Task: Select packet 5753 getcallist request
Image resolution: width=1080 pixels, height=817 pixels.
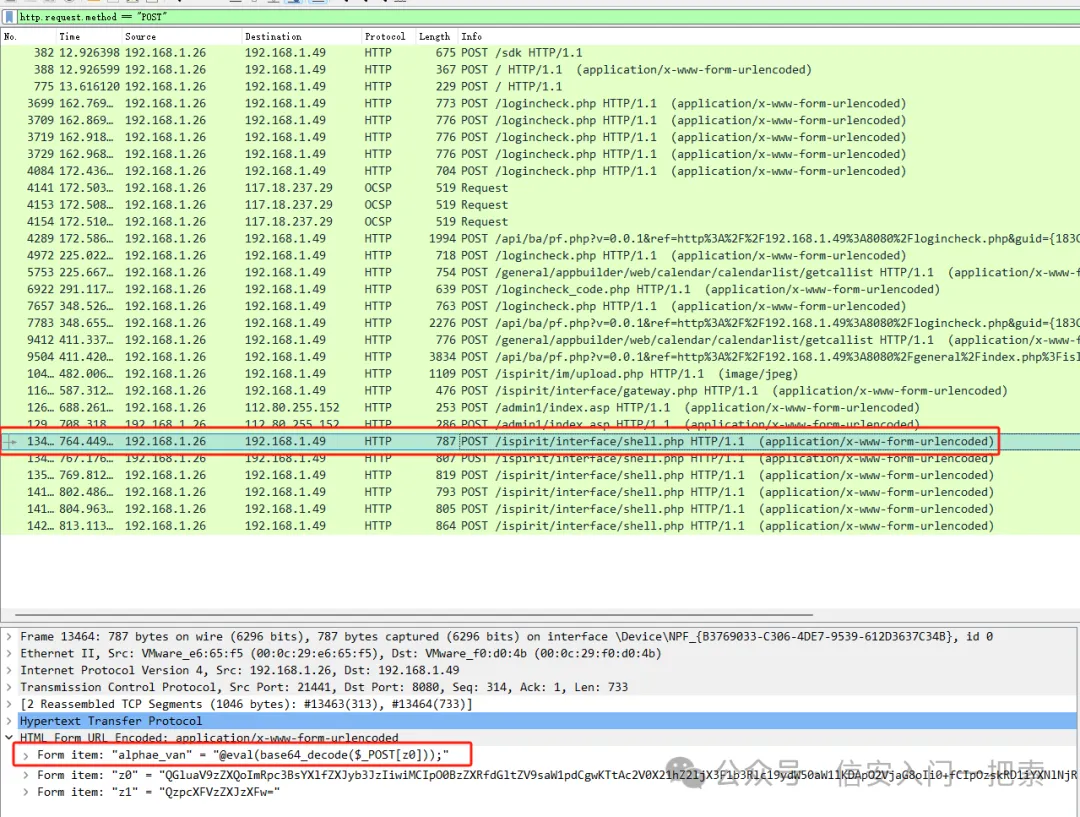Action: 540,272
